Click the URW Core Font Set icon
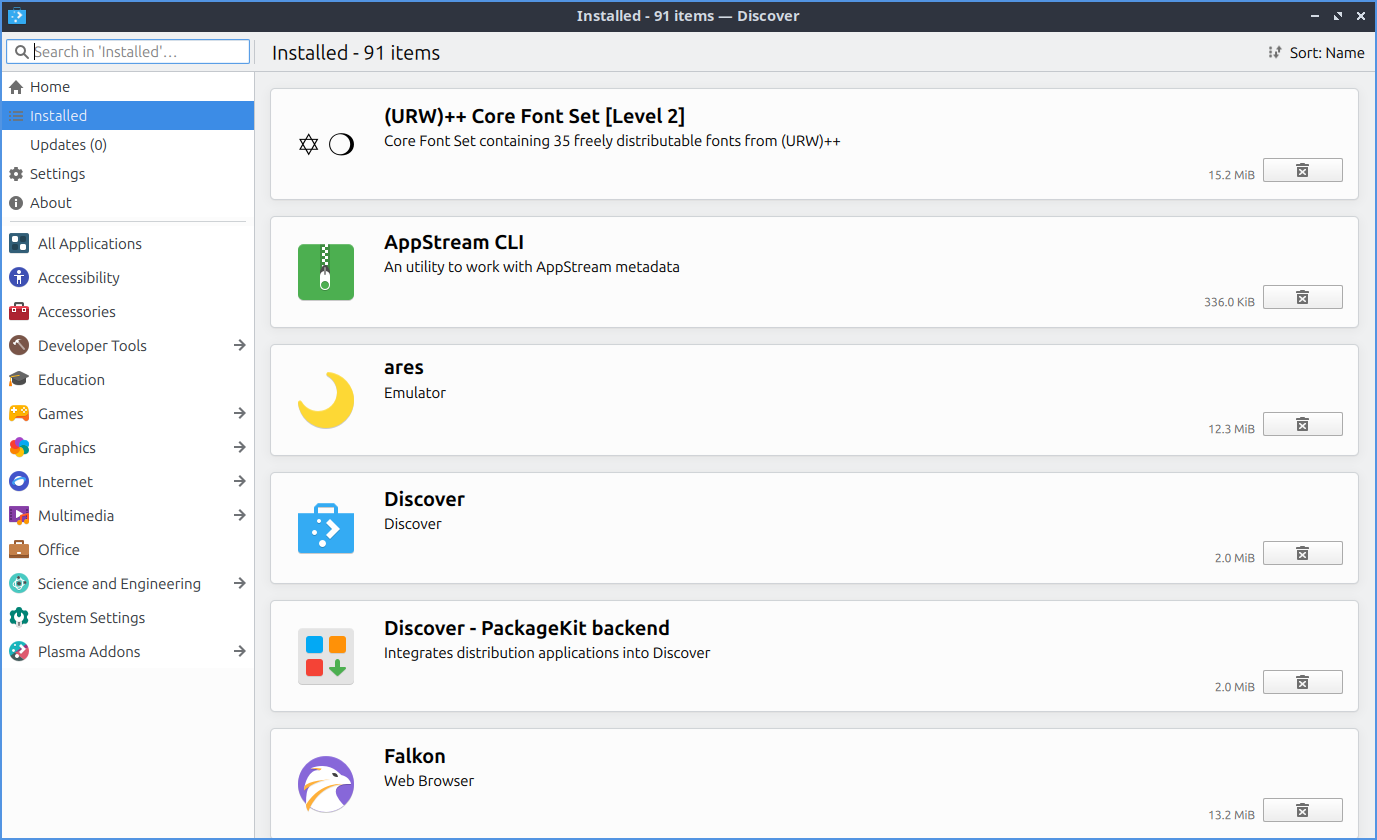This screenshot has width=1377, height=840. click(x=326, y=145)
